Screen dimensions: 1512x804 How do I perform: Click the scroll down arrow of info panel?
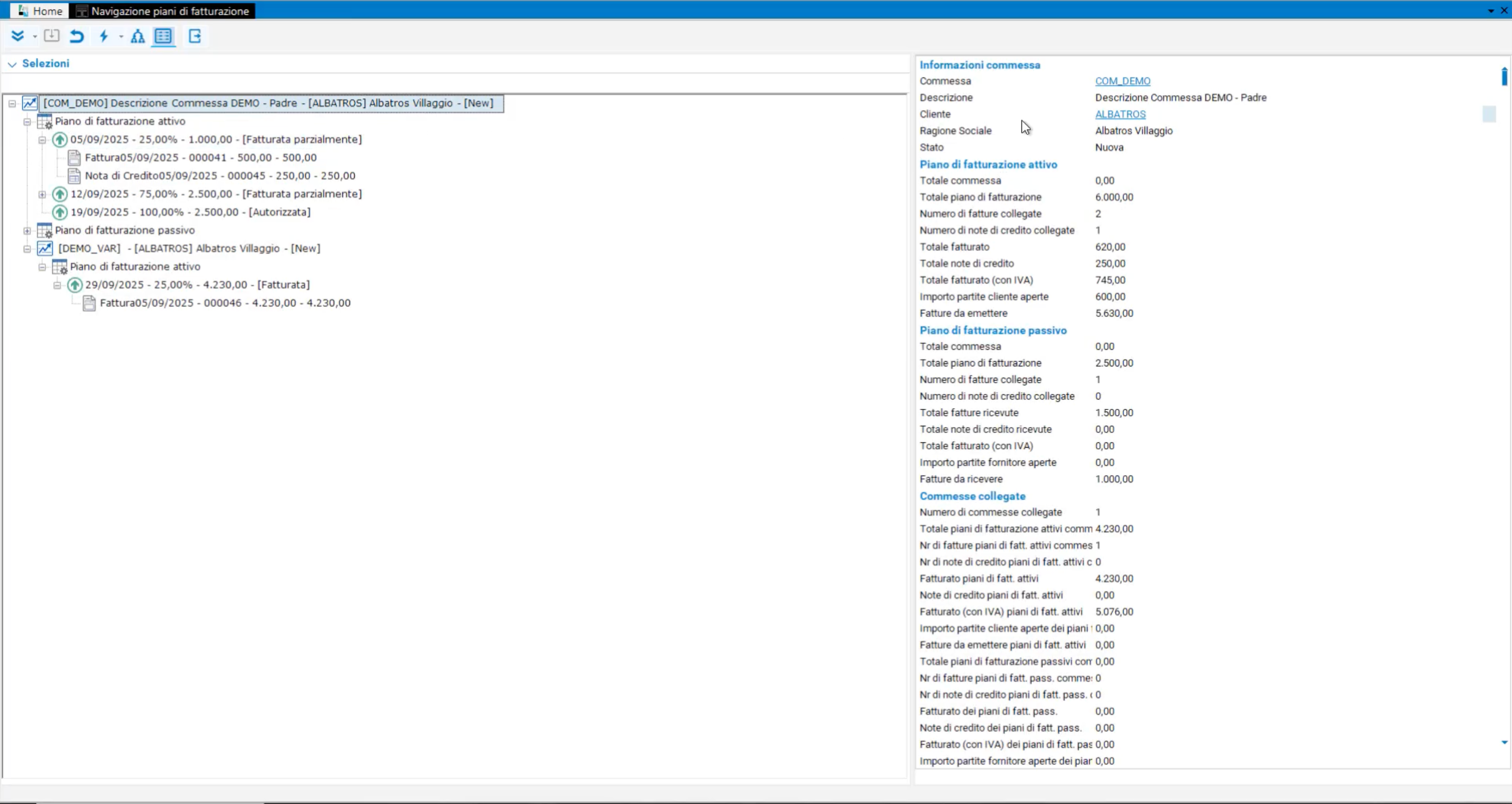point(1504,742)
